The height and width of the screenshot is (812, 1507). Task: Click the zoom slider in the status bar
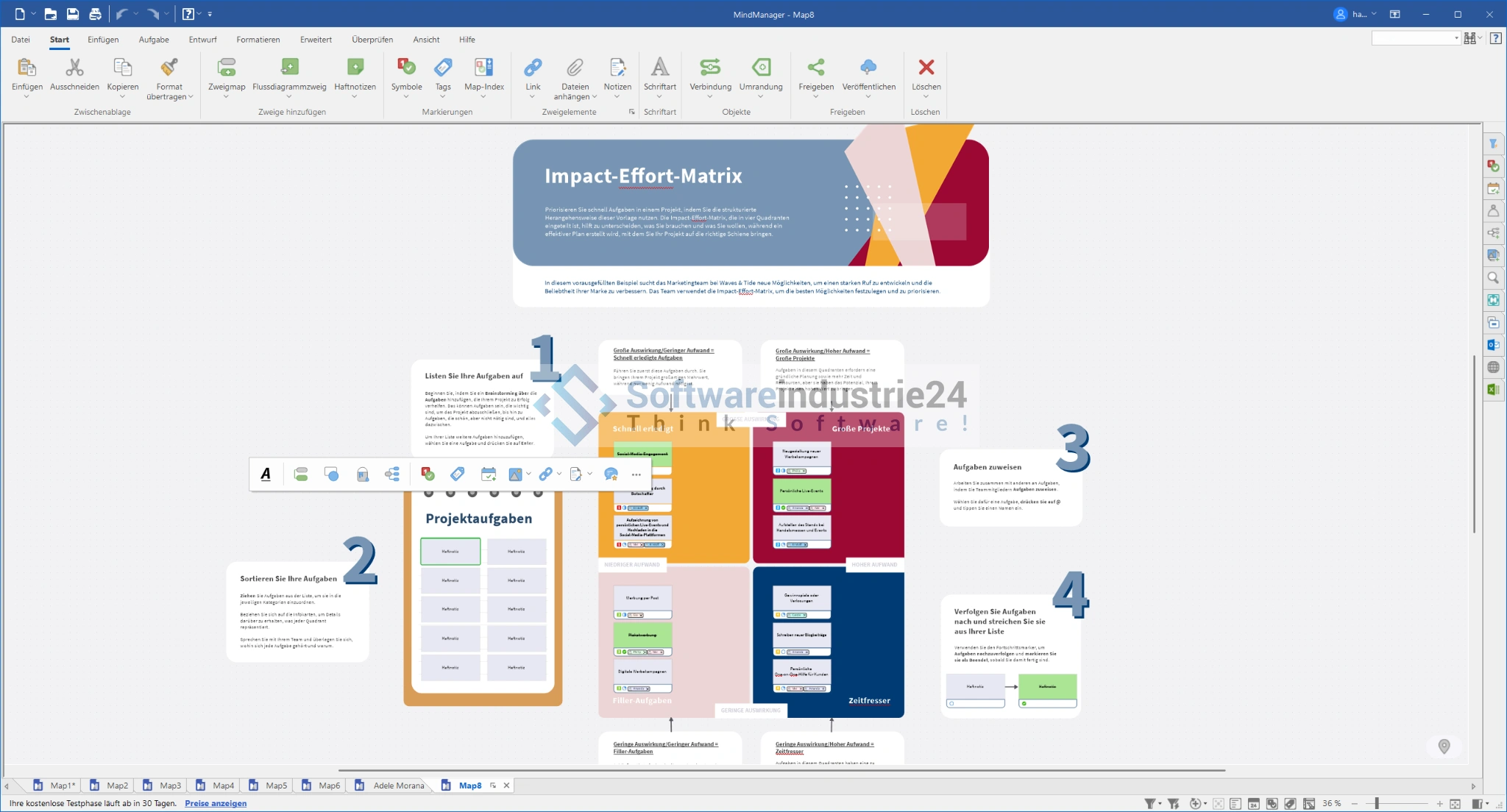[1376, 804]
